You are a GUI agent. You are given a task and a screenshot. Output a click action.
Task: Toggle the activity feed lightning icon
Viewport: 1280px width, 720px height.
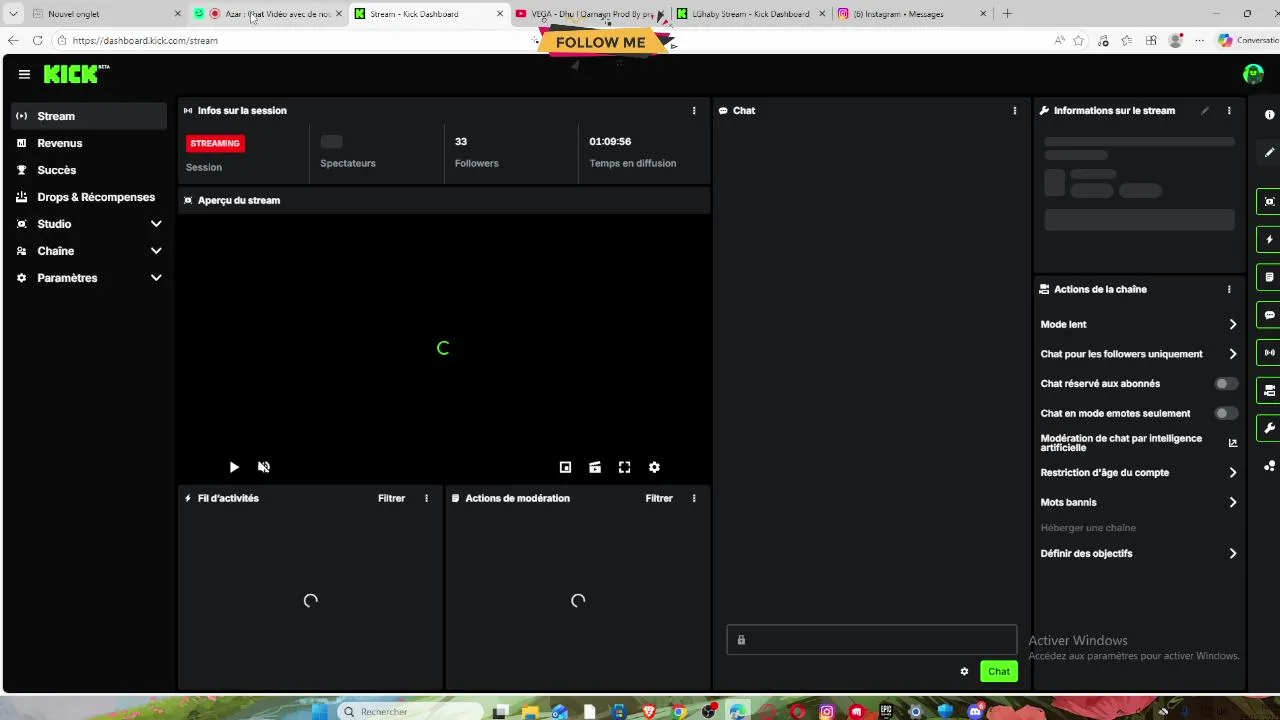click(x=1269, y=240)
